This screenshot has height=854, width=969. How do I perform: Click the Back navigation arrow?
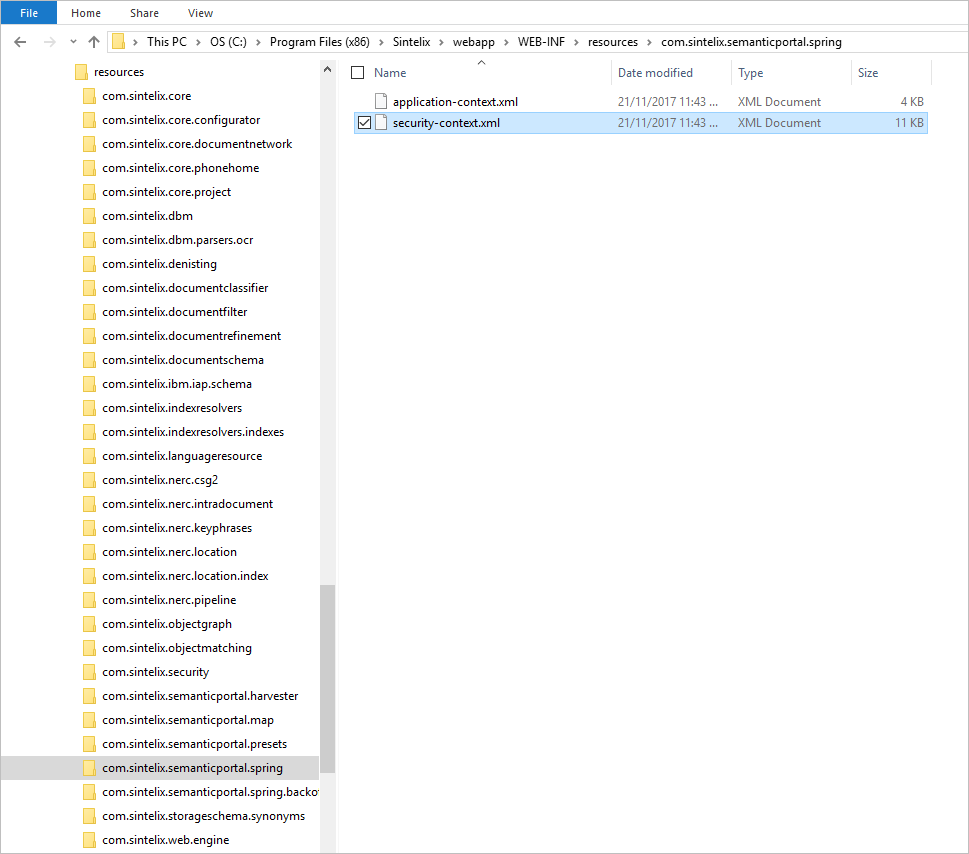point(20,42)
